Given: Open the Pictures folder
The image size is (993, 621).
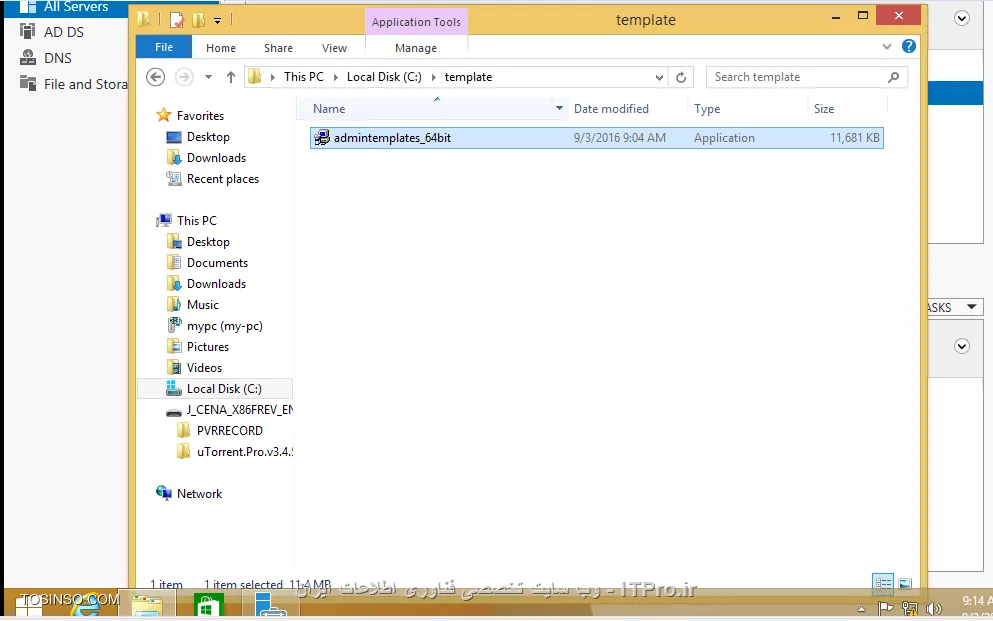Looking at the screenshot, I should point(208,347).
